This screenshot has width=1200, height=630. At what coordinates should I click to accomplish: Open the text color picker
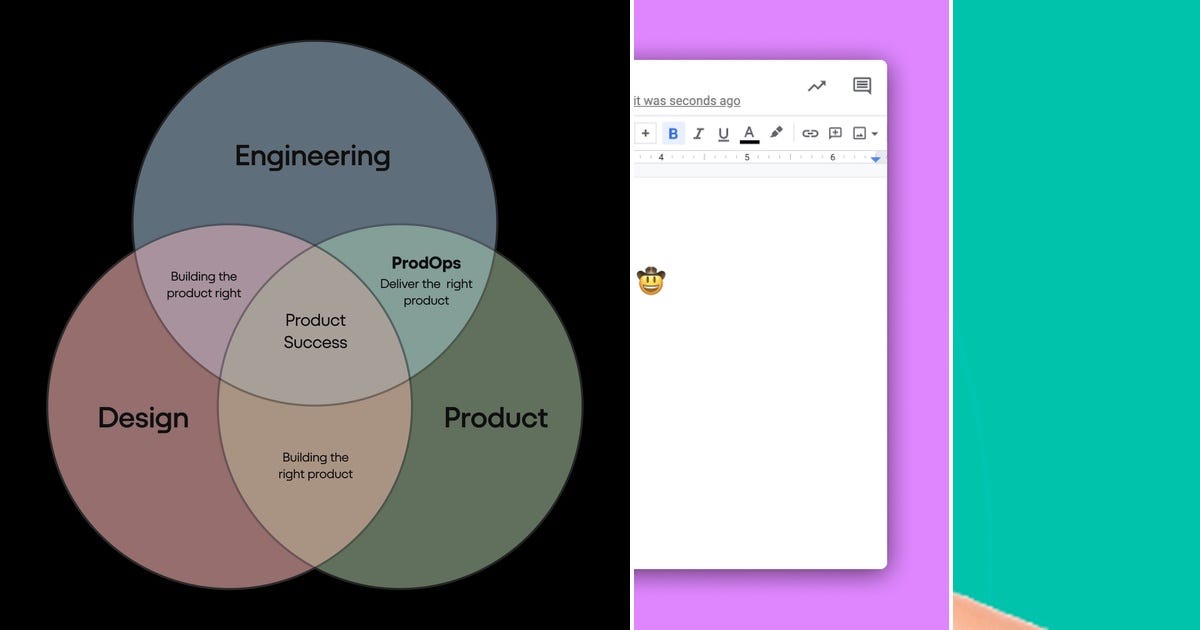click(749, 133)
